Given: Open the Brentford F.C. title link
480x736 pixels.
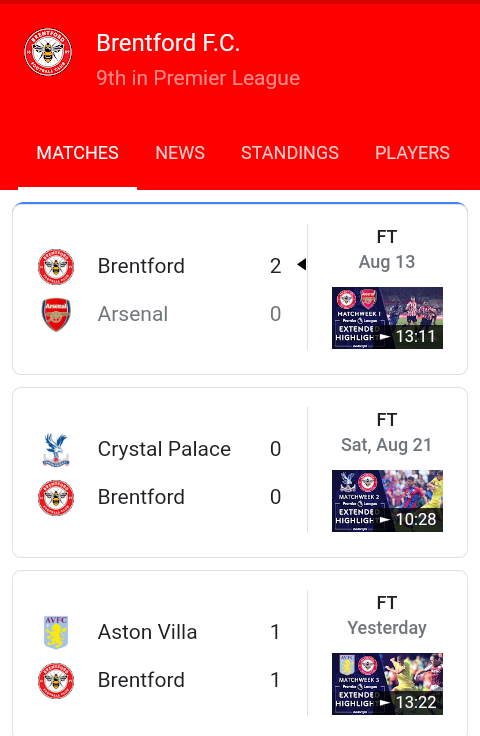Looking at the screenshot, I should point(168,43).
